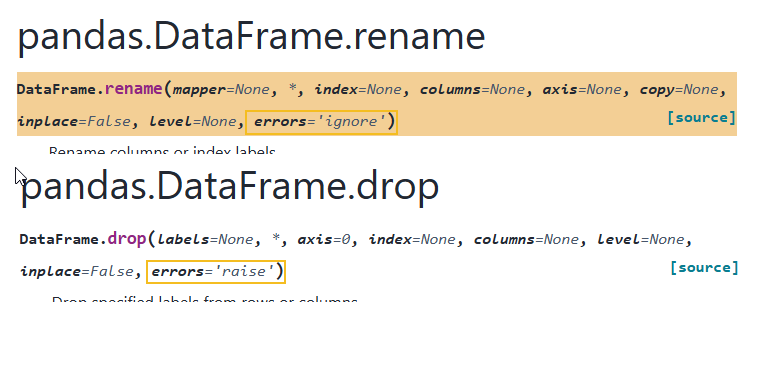Select the highlighted errors='raise' parameter

click(x=216, y=272)
